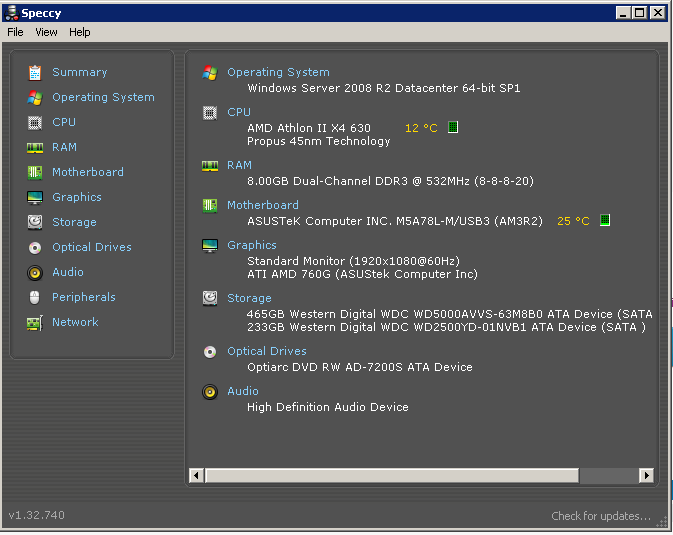Open the Audio section from sidebar

point(68,272)
